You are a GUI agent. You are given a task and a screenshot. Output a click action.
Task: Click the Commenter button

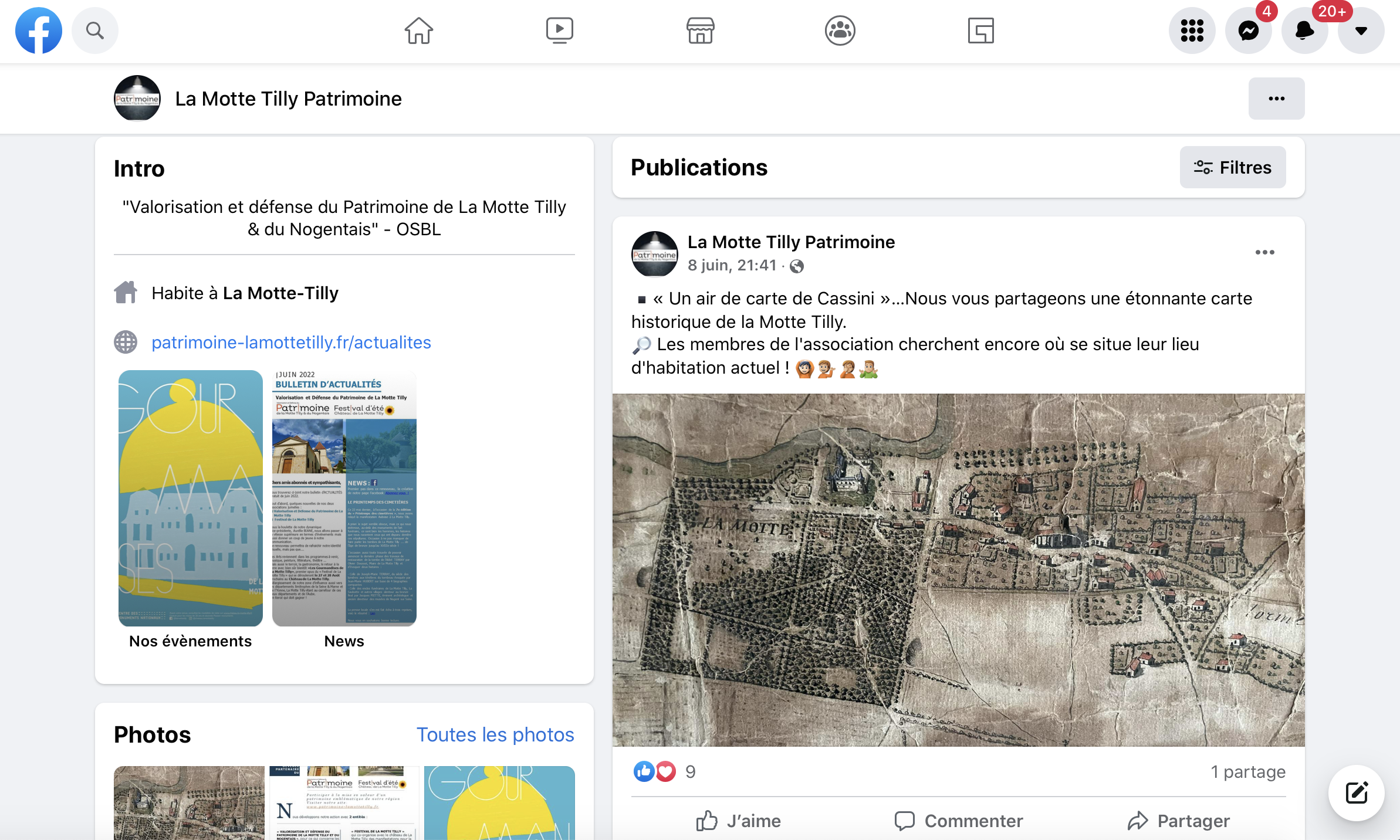[958, 820]
